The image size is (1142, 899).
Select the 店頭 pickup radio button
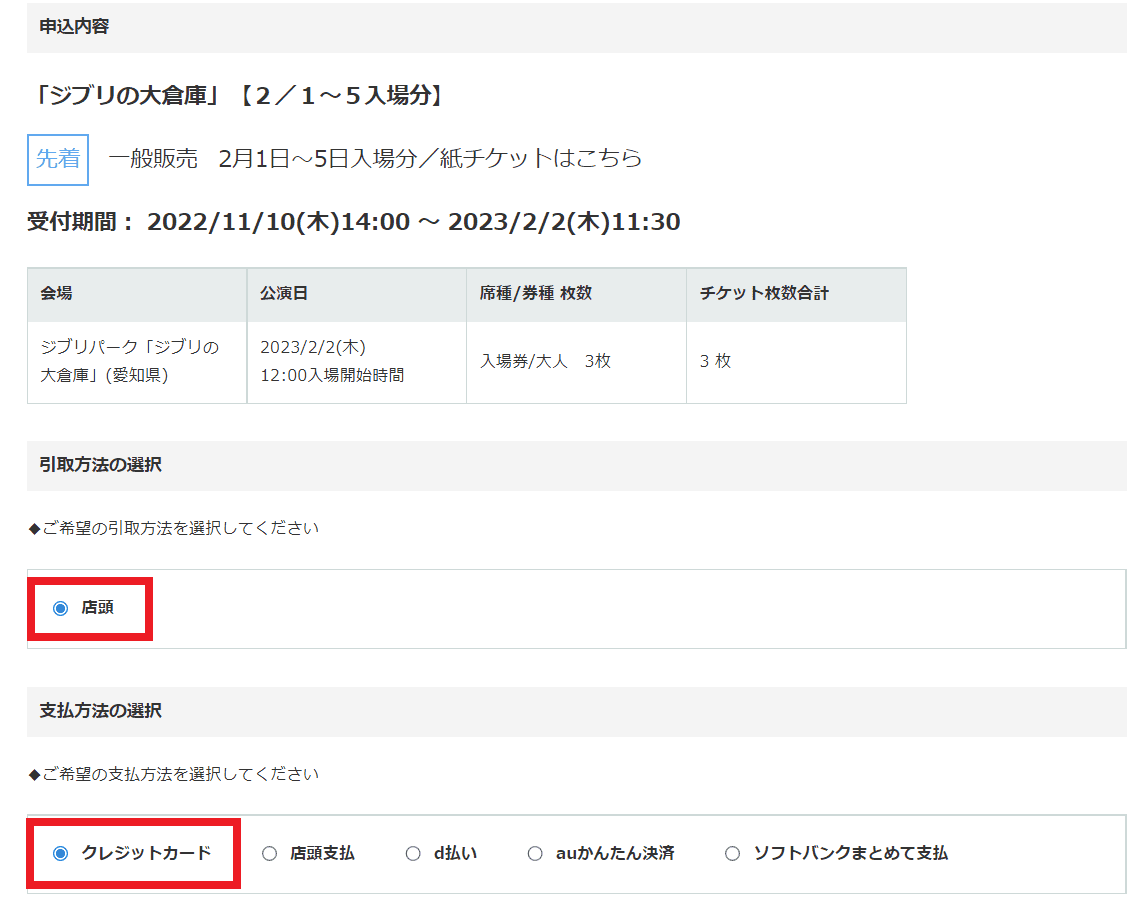tap(61, 608)
